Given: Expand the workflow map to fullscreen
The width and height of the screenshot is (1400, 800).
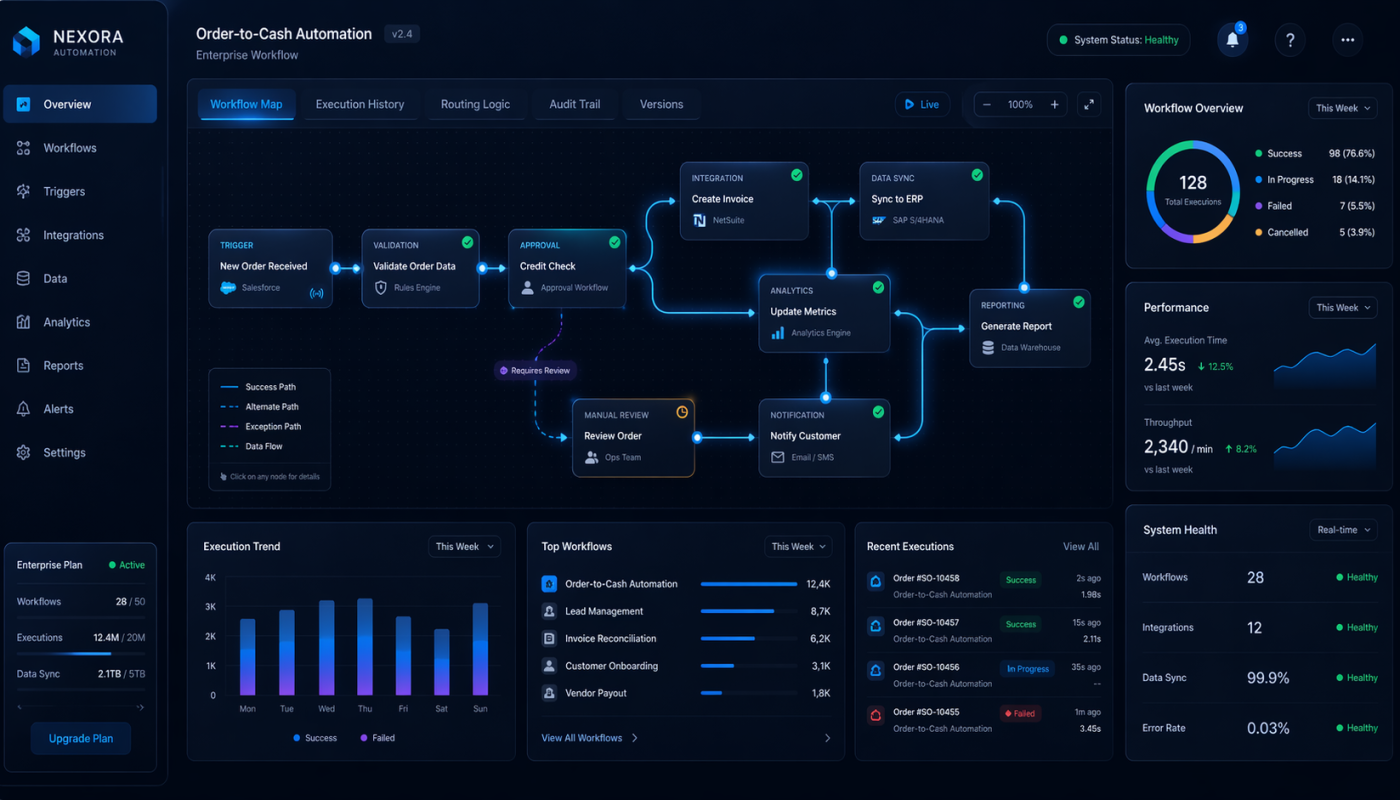Looking at the screenshot, I should (1089, 103).
